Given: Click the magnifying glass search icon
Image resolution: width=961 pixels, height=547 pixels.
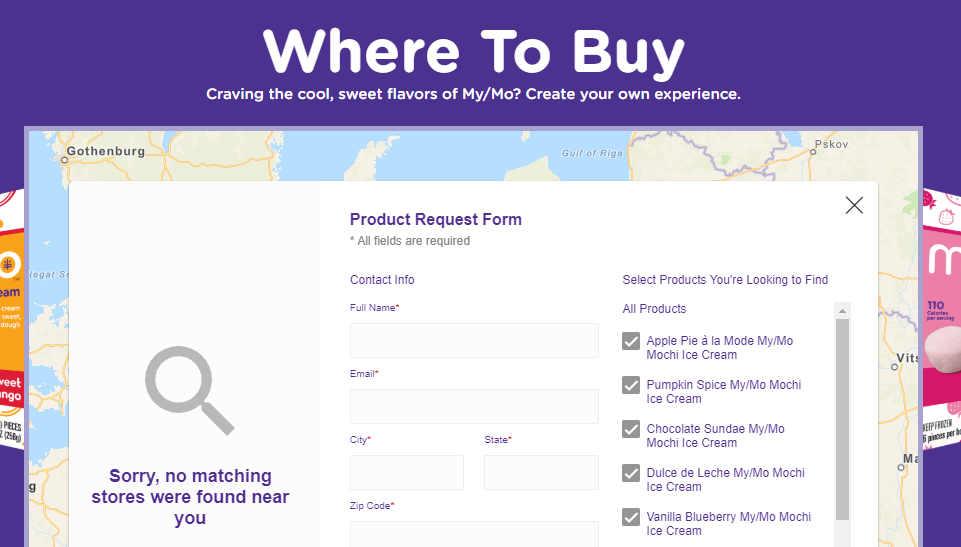Looking at the screenshot, I should pyautogui.click(x=189, y=390).
